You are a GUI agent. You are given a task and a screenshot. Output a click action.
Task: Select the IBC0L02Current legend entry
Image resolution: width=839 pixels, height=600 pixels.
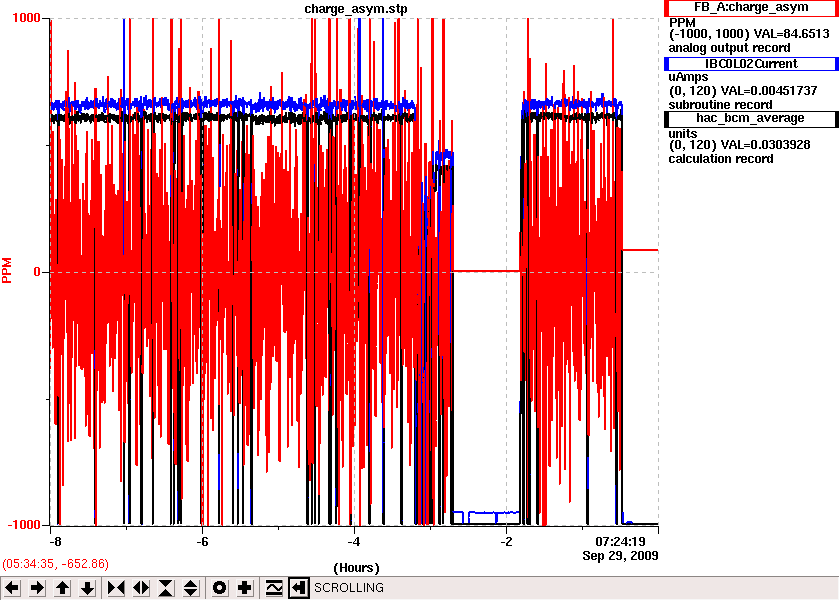(751, 64)
